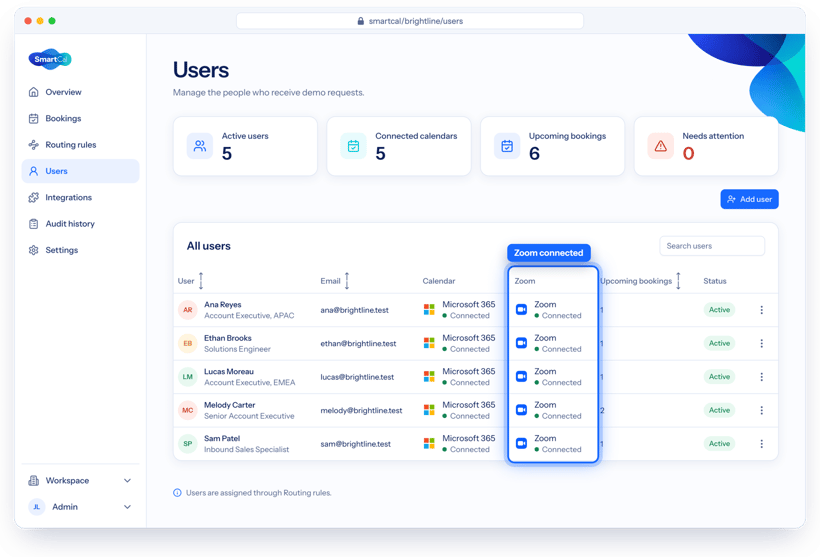The width and height of the screenshot is (820, 557).
Task: Click the Upcoming bookings card icon
Action: 507,146
